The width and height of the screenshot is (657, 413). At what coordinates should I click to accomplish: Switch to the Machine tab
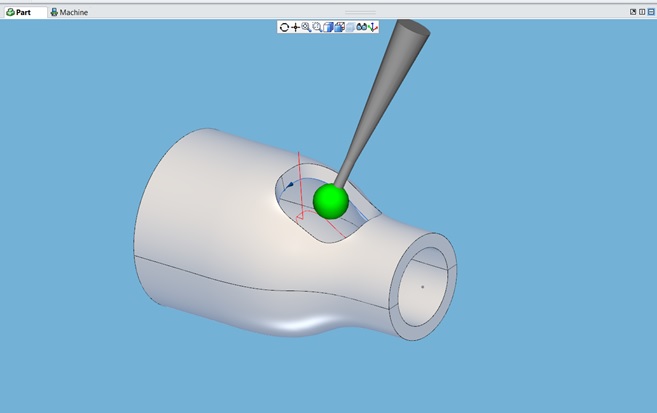tap(69, 12)
